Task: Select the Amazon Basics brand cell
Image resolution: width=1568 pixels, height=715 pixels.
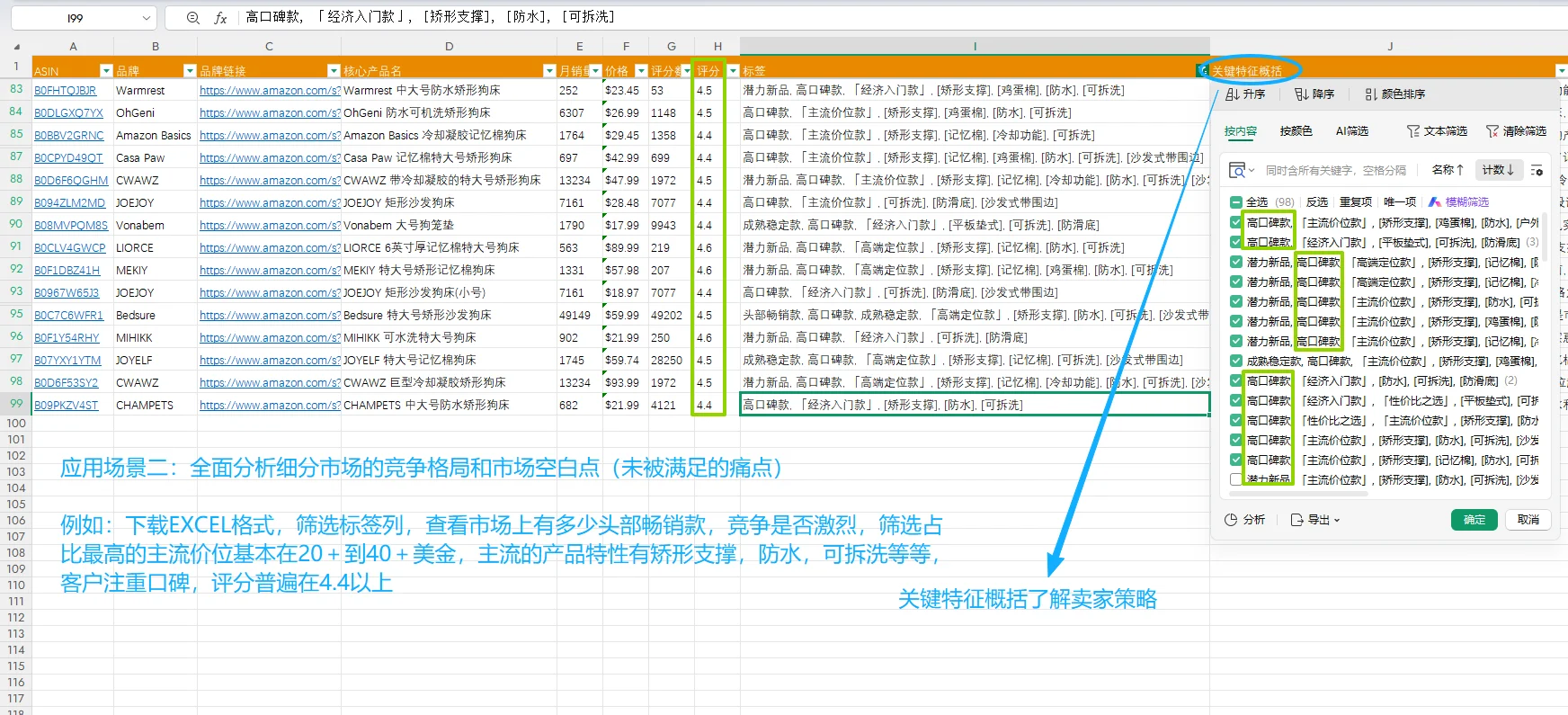Action: [156, 136]
